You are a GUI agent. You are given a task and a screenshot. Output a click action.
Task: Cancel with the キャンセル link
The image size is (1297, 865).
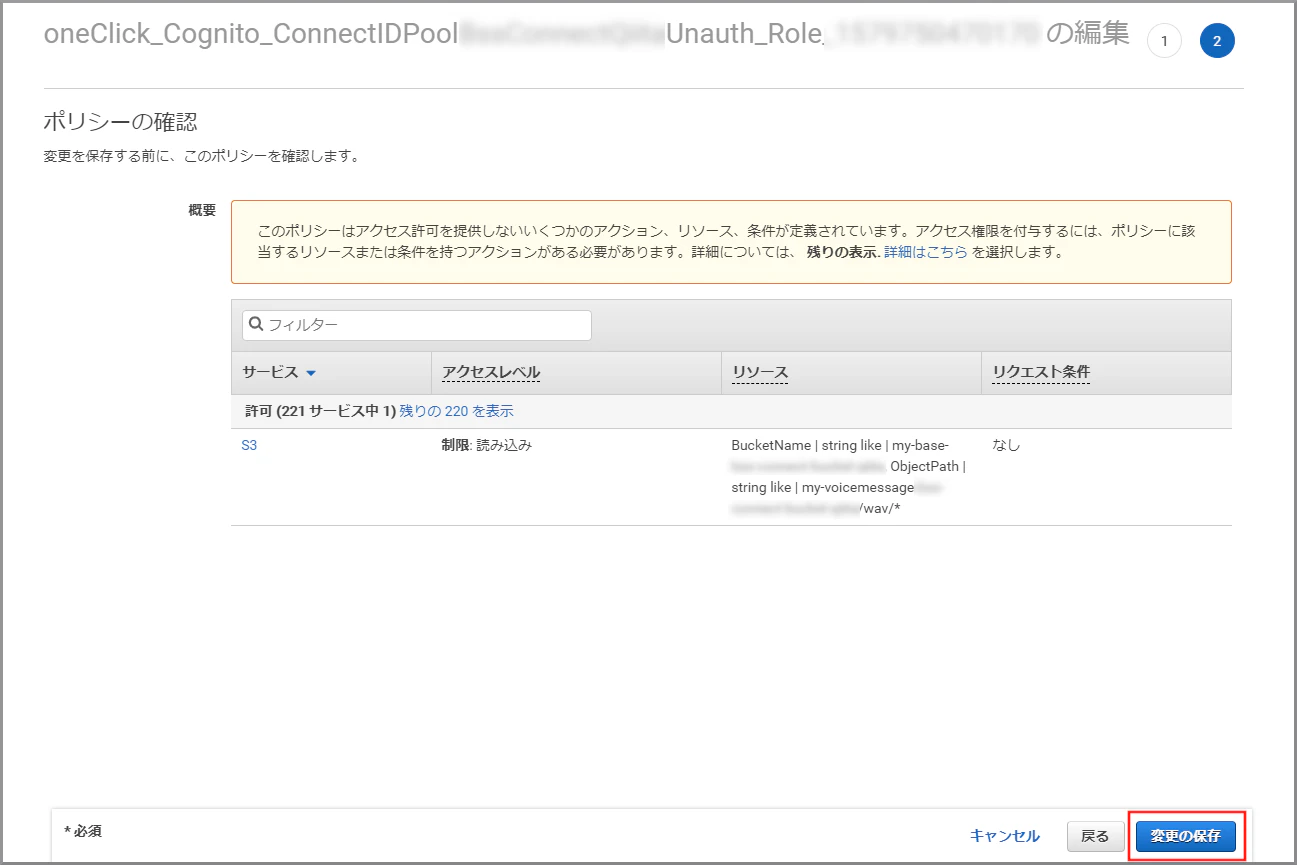(x=1005, y=836)
